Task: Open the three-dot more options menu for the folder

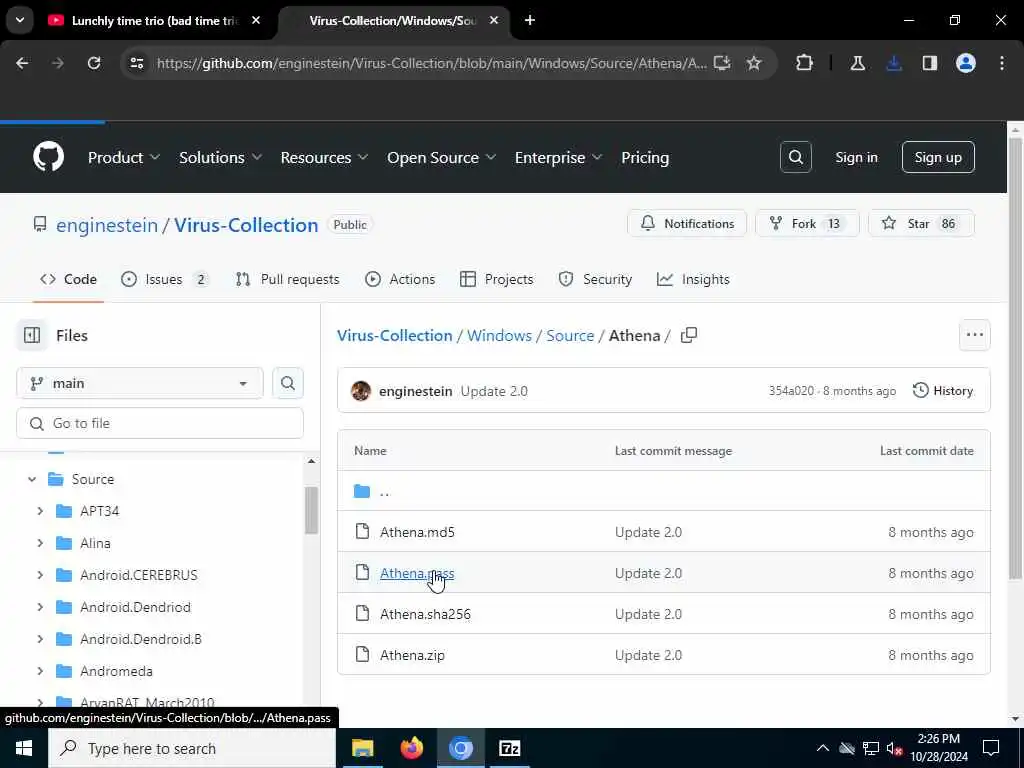Action: click(x=974, y=335)
